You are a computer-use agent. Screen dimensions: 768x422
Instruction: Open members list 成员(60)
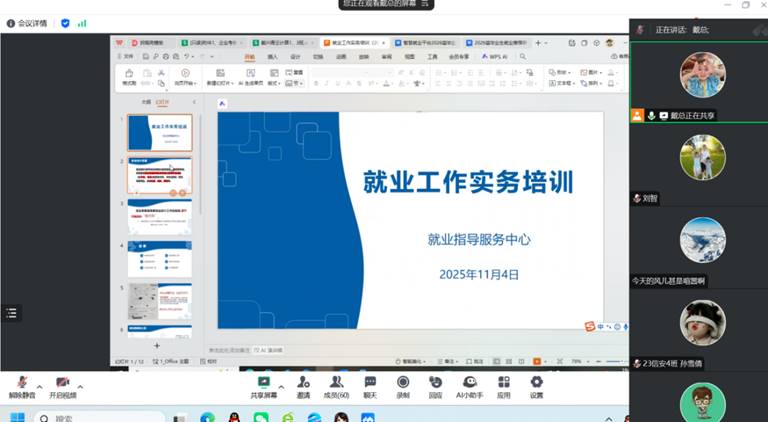pos(336,384)
